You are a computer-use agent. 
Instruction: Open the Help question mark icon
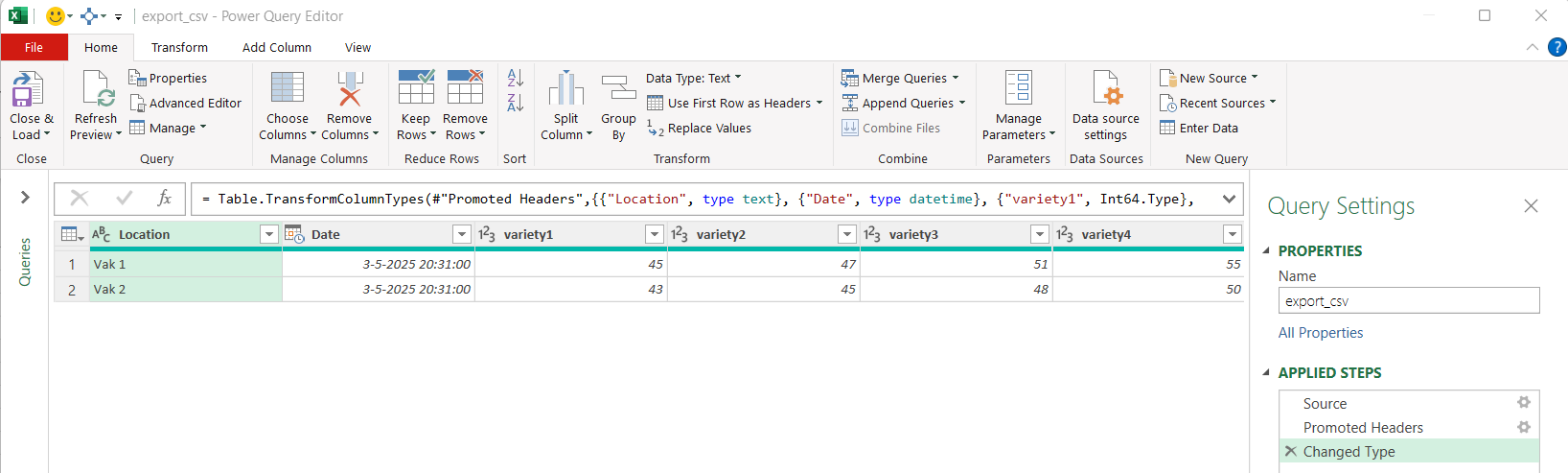click(x=1556, y=47)
